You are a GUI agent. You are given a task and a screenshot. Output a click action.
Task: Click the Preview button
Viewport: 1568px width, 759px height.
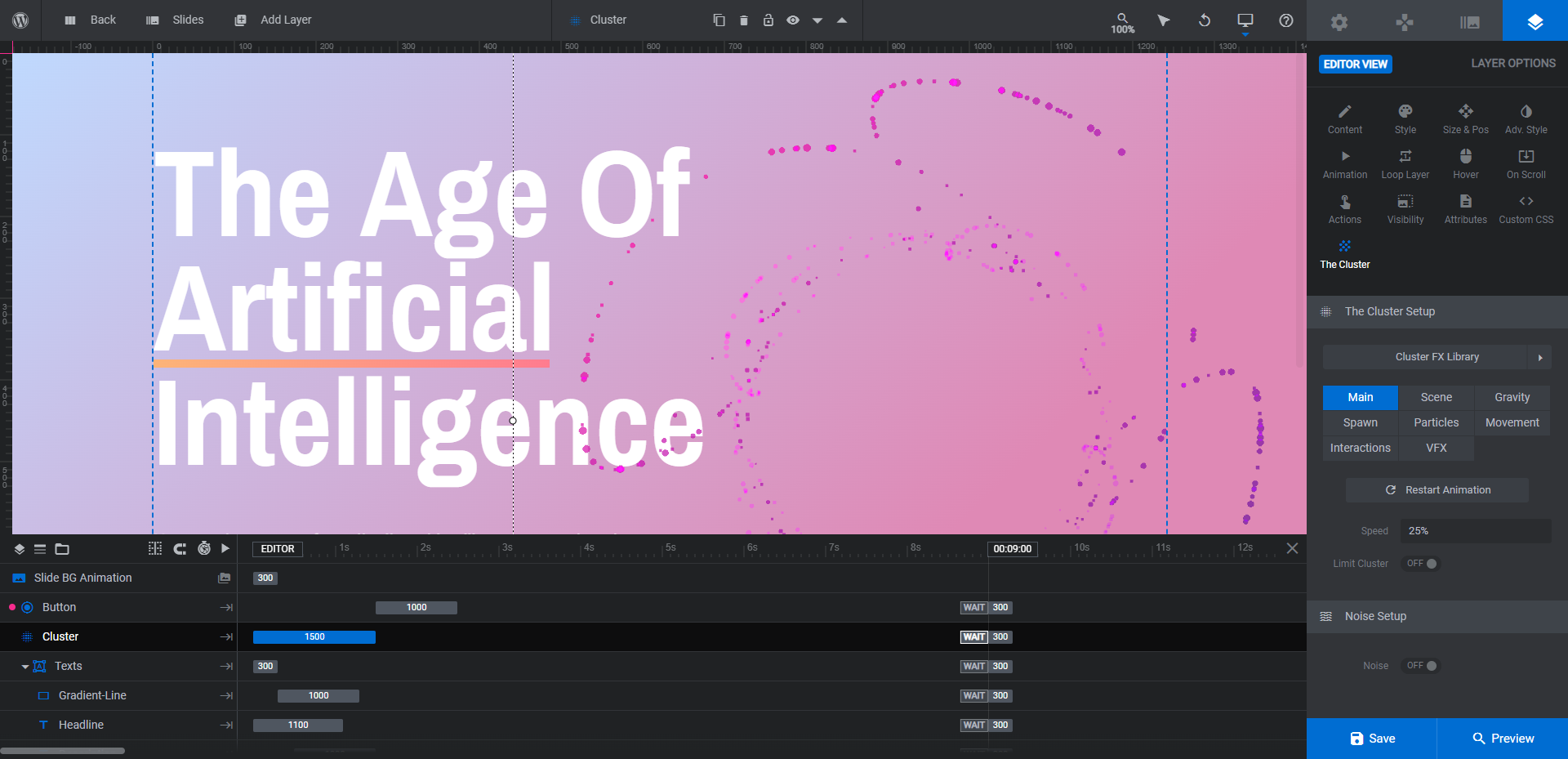1503,739
